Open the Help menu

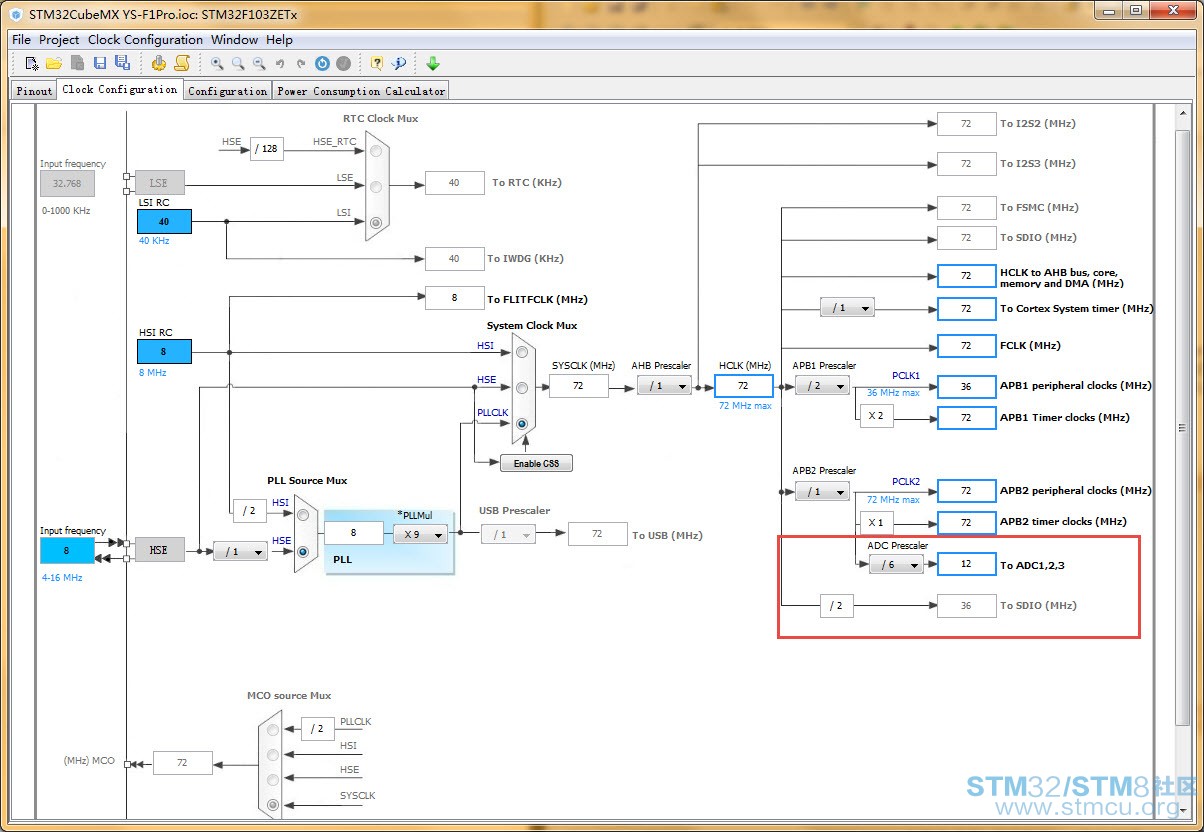pos(279,40)
